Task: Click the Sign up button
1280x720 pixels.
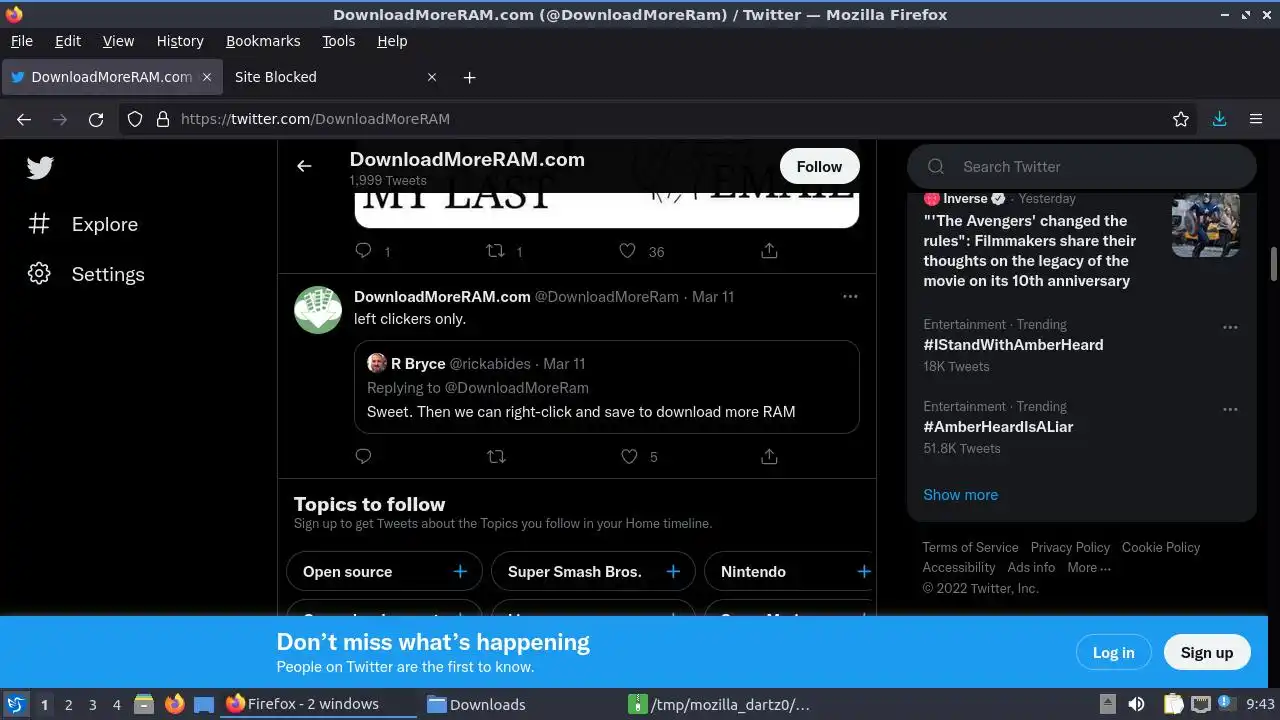Action: coord(1207,653)
